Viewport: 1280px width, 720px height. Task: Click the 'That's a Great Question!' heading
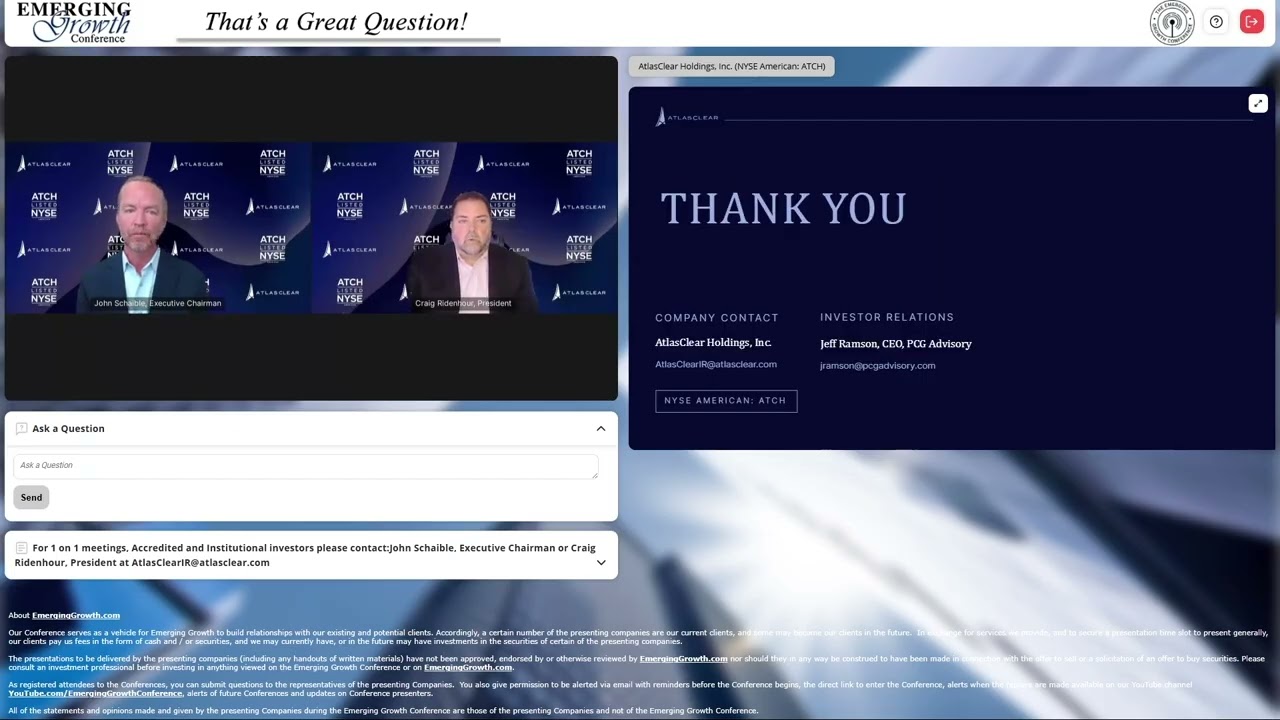coord(336,22)
